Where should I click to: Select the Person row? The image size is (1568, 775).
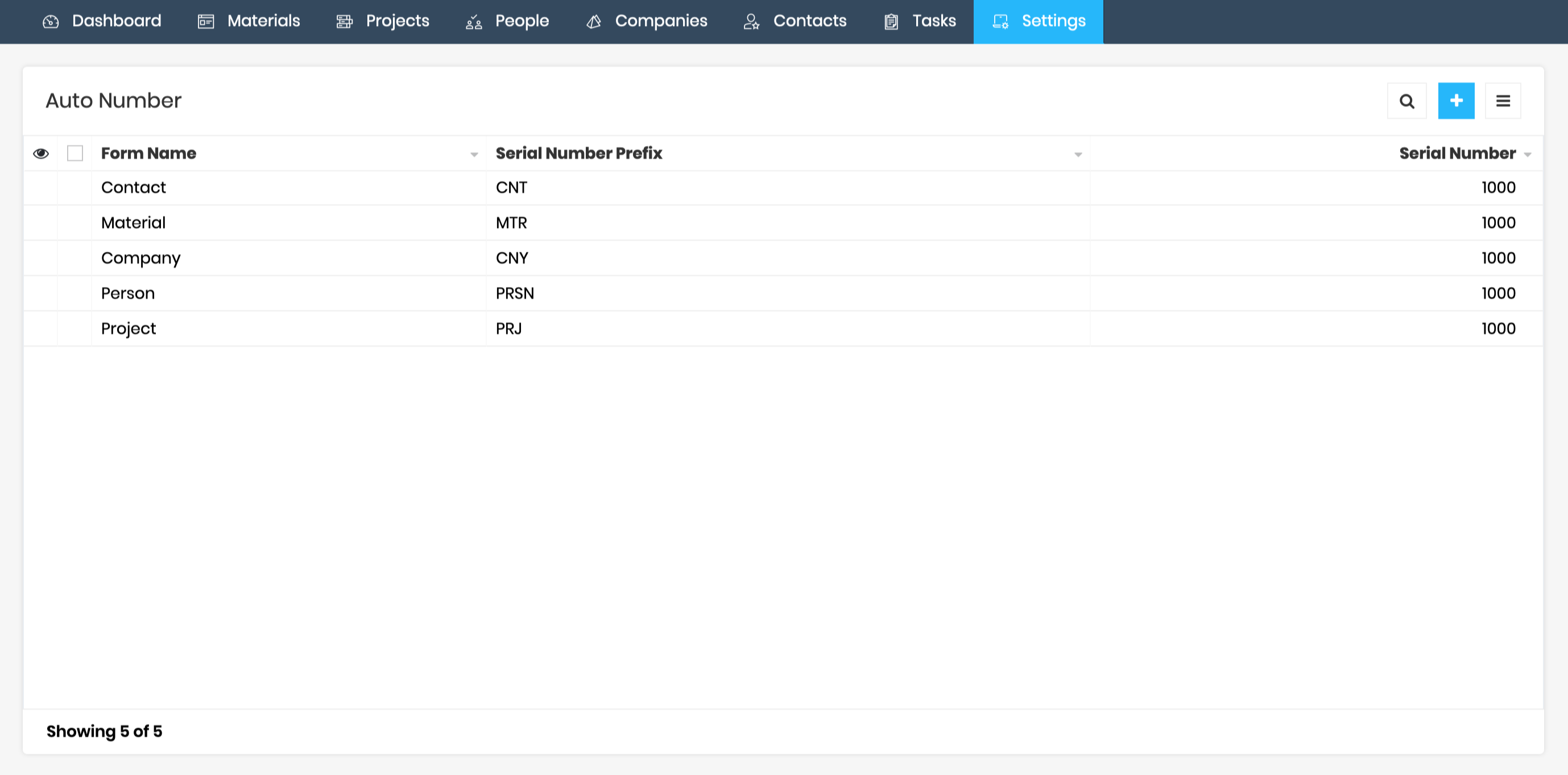click(x=783, y=294)
